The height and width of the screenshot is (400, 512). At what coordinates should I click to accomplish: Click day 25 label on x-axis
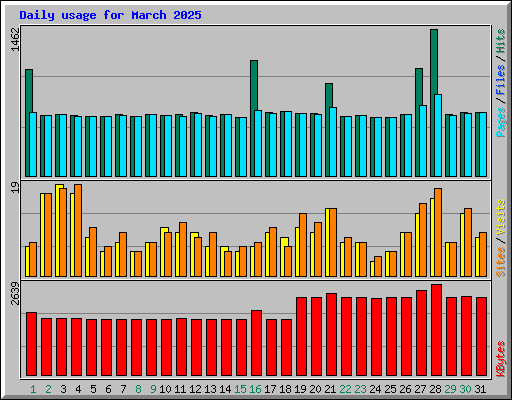pos(390,389)
